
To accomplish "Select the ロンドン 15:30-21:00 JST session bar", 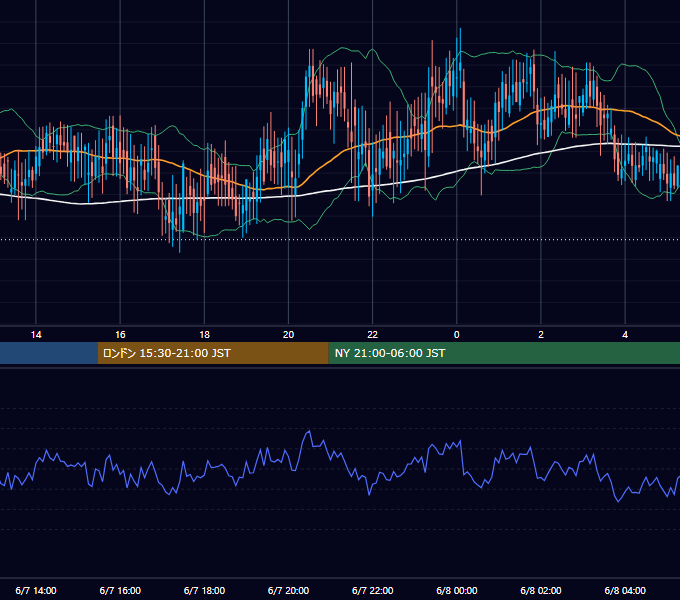I will [x=213, y=353].
